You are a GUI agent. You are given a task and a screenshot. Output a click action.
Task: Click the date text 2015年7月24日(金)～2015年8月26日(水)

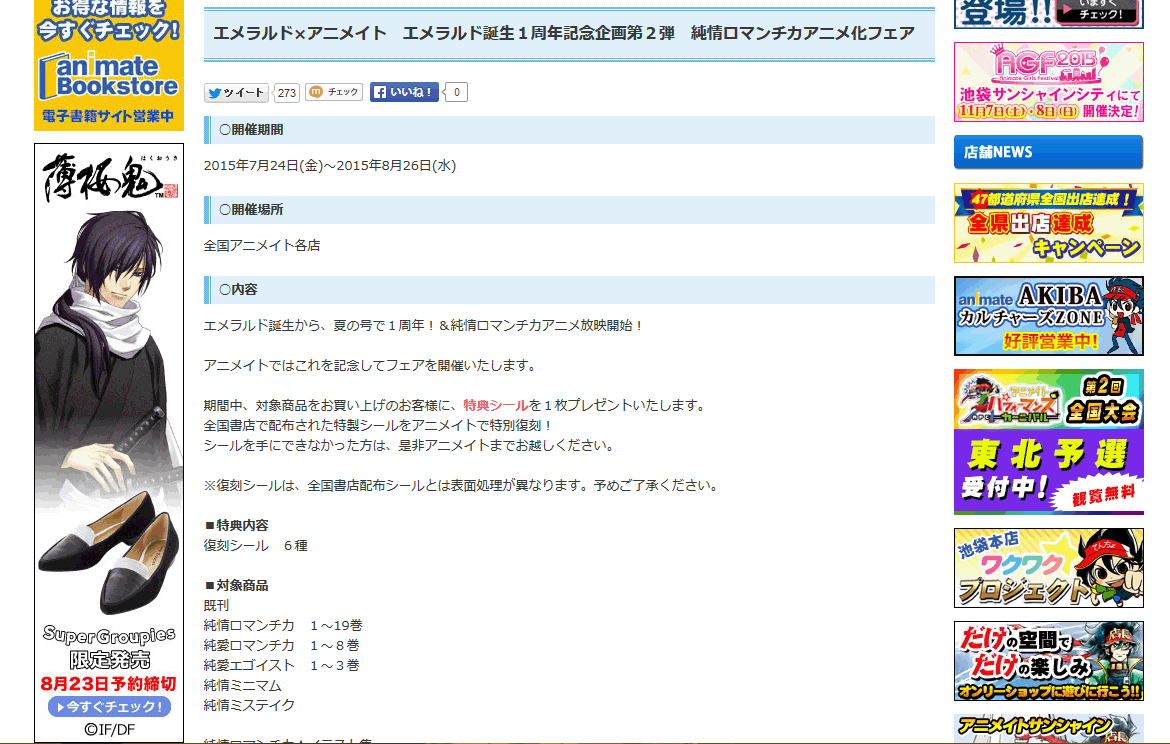(330, 166)
